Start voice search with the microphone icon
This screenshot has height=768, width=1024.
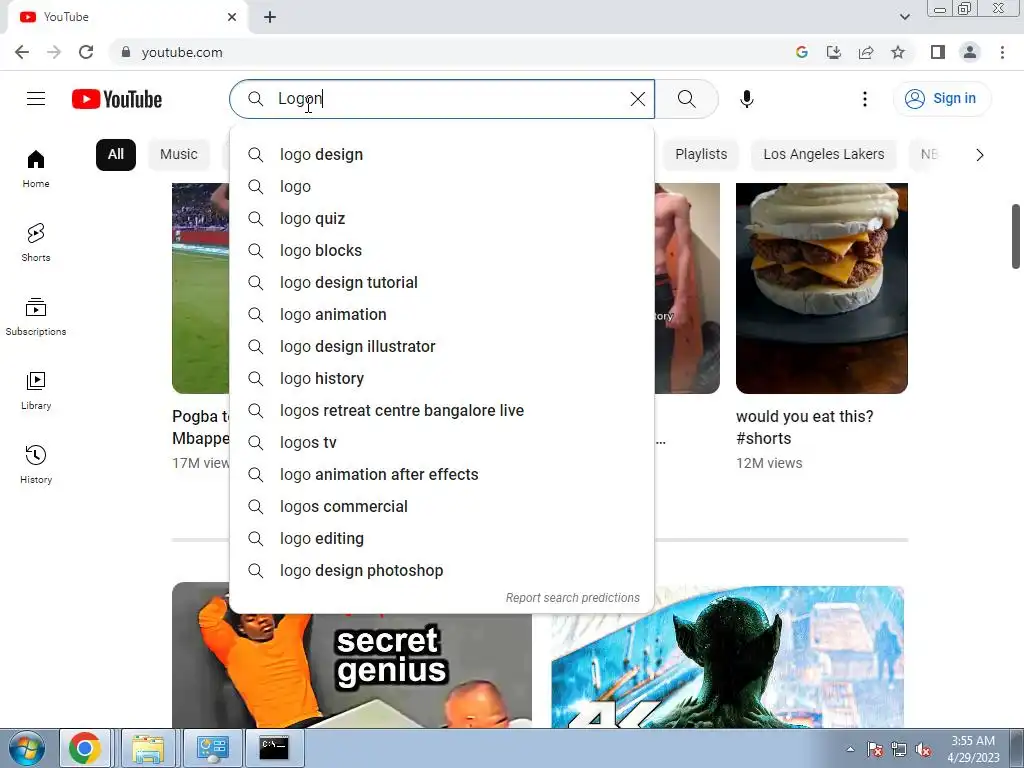pos(746,99)
